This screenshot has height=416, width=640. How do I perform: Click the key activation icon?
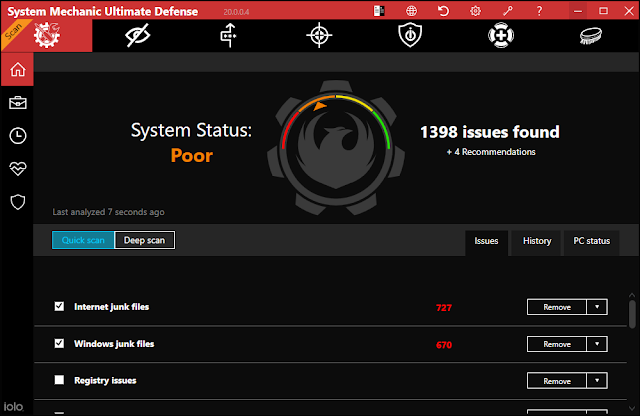pyautogui.click(x=507, y=11)
